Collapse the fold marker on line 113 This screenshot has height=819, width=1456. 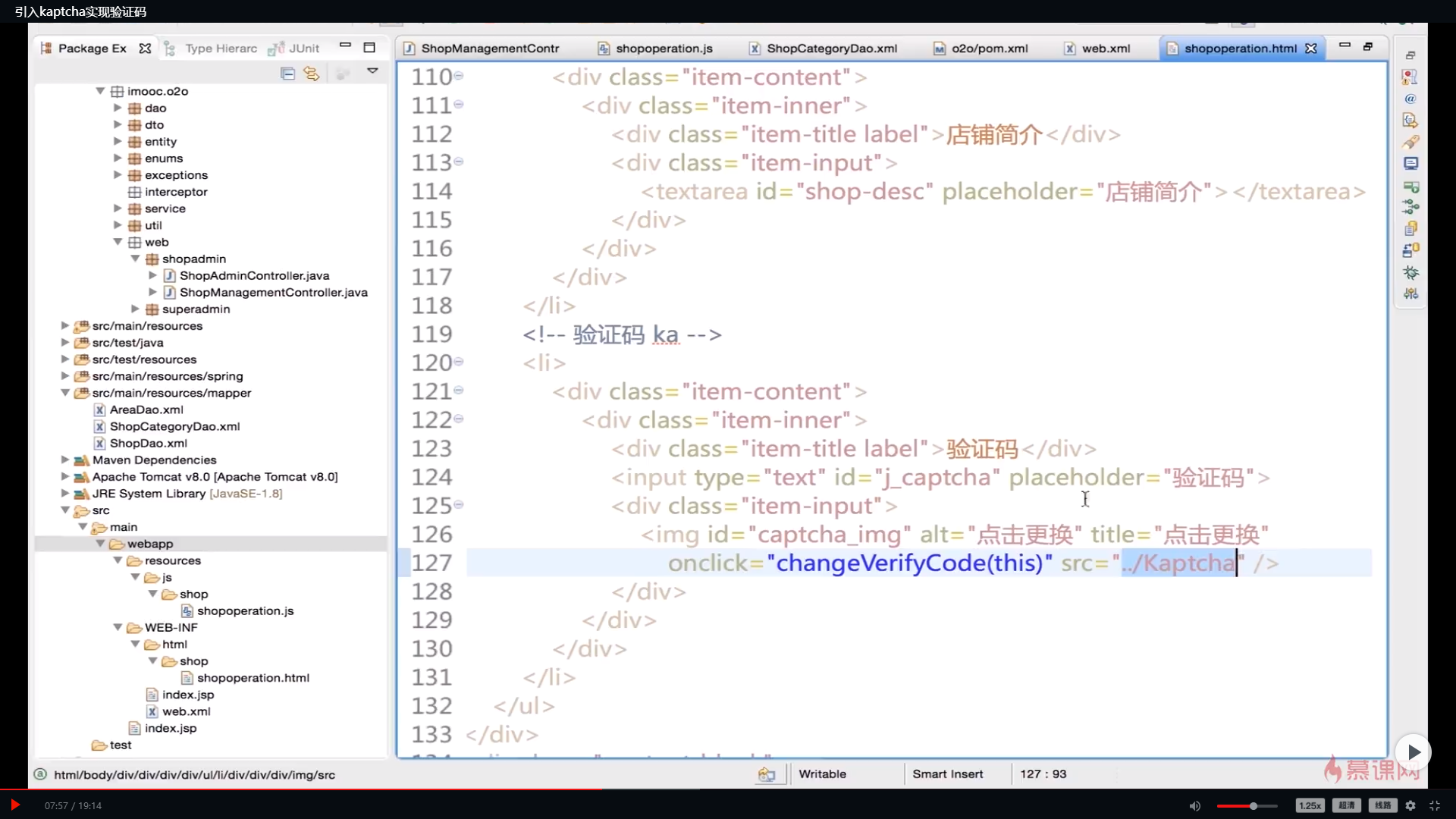click(x=459, y=162)
